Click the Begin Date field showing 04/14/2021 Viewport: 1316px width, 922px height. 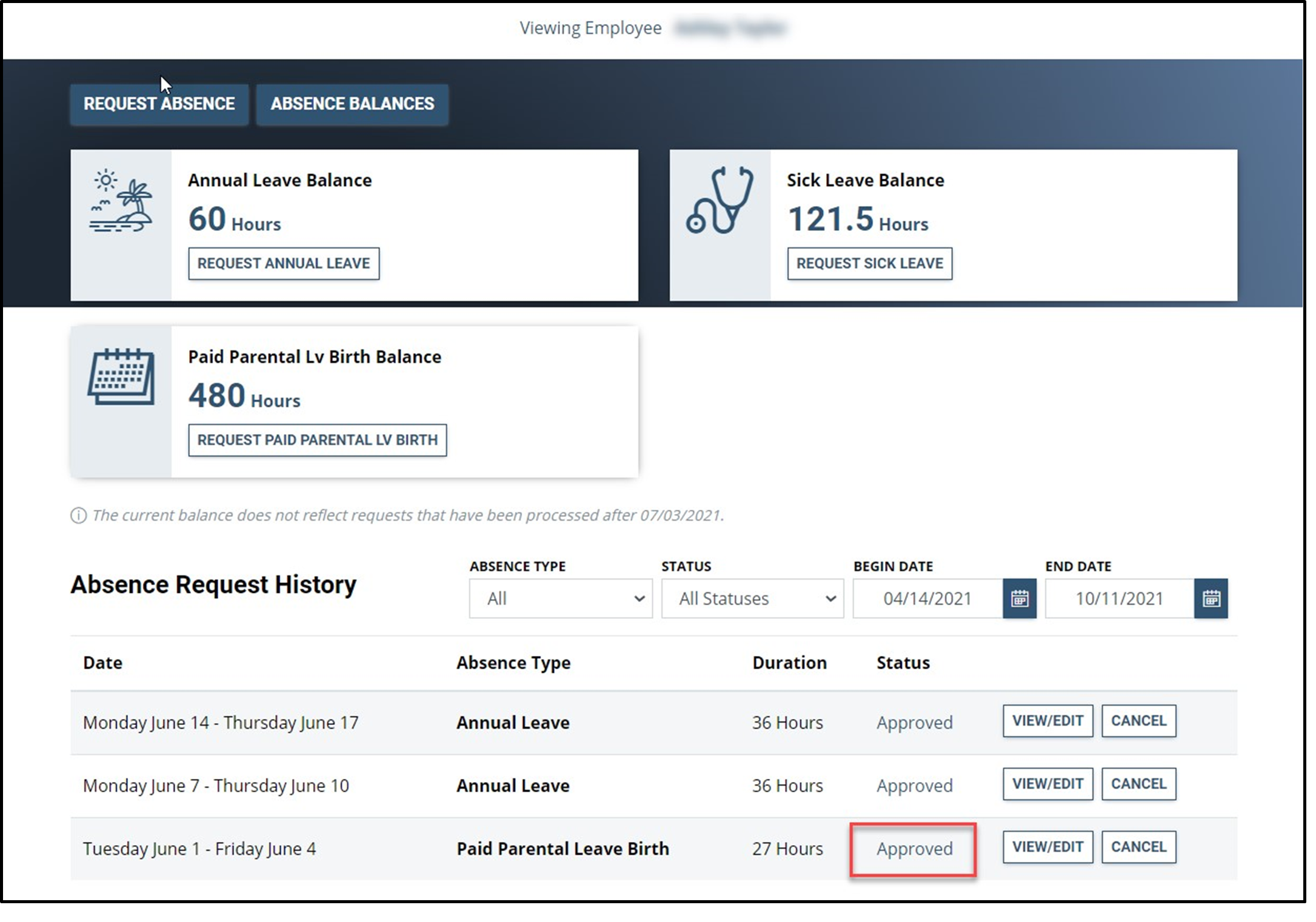tap(927, 598)
